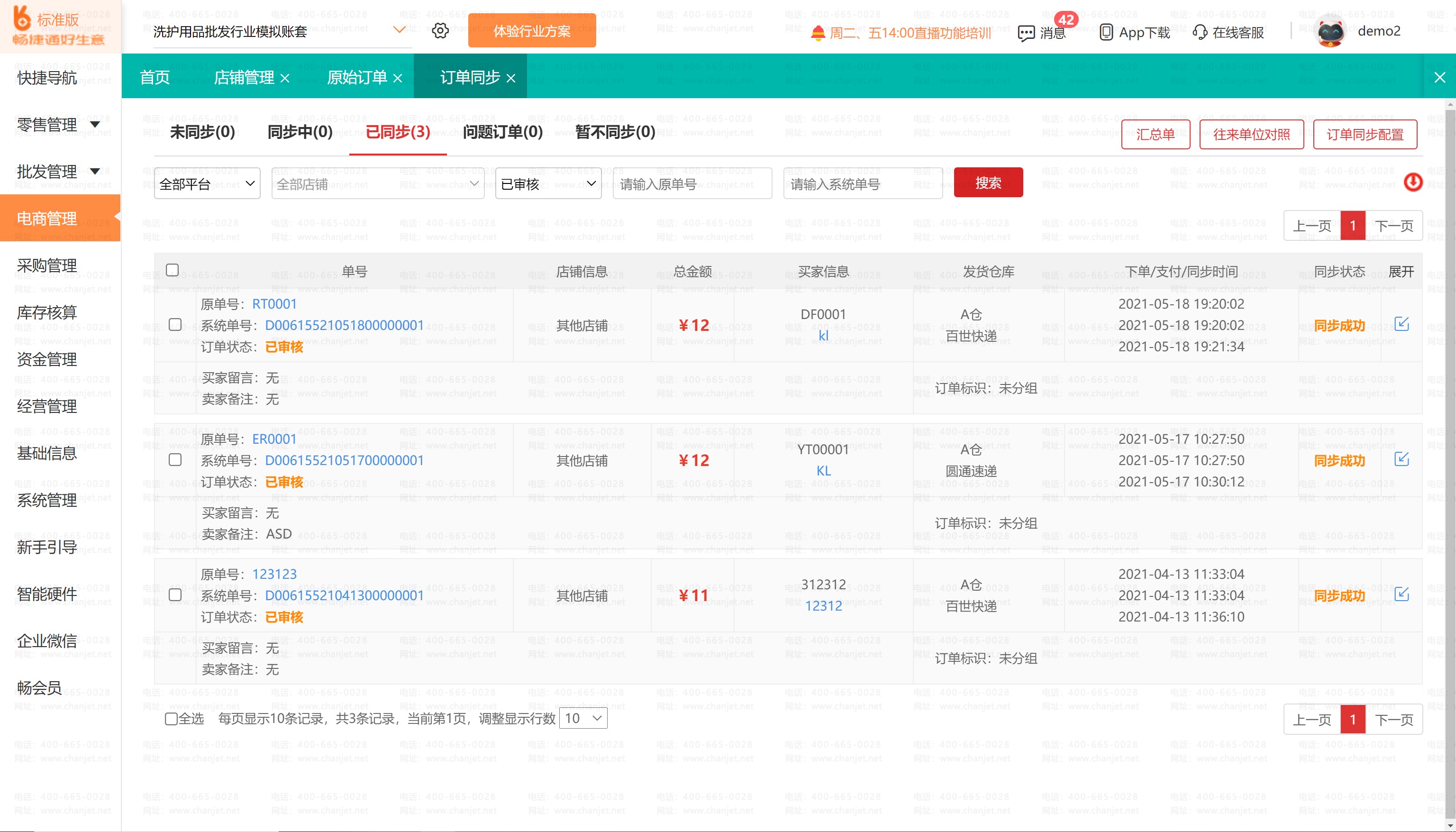Click the red circular arrow icon beside search
Image resolution: width=1456 pixels, height=832 pixels.
(x=1413, y=183)
